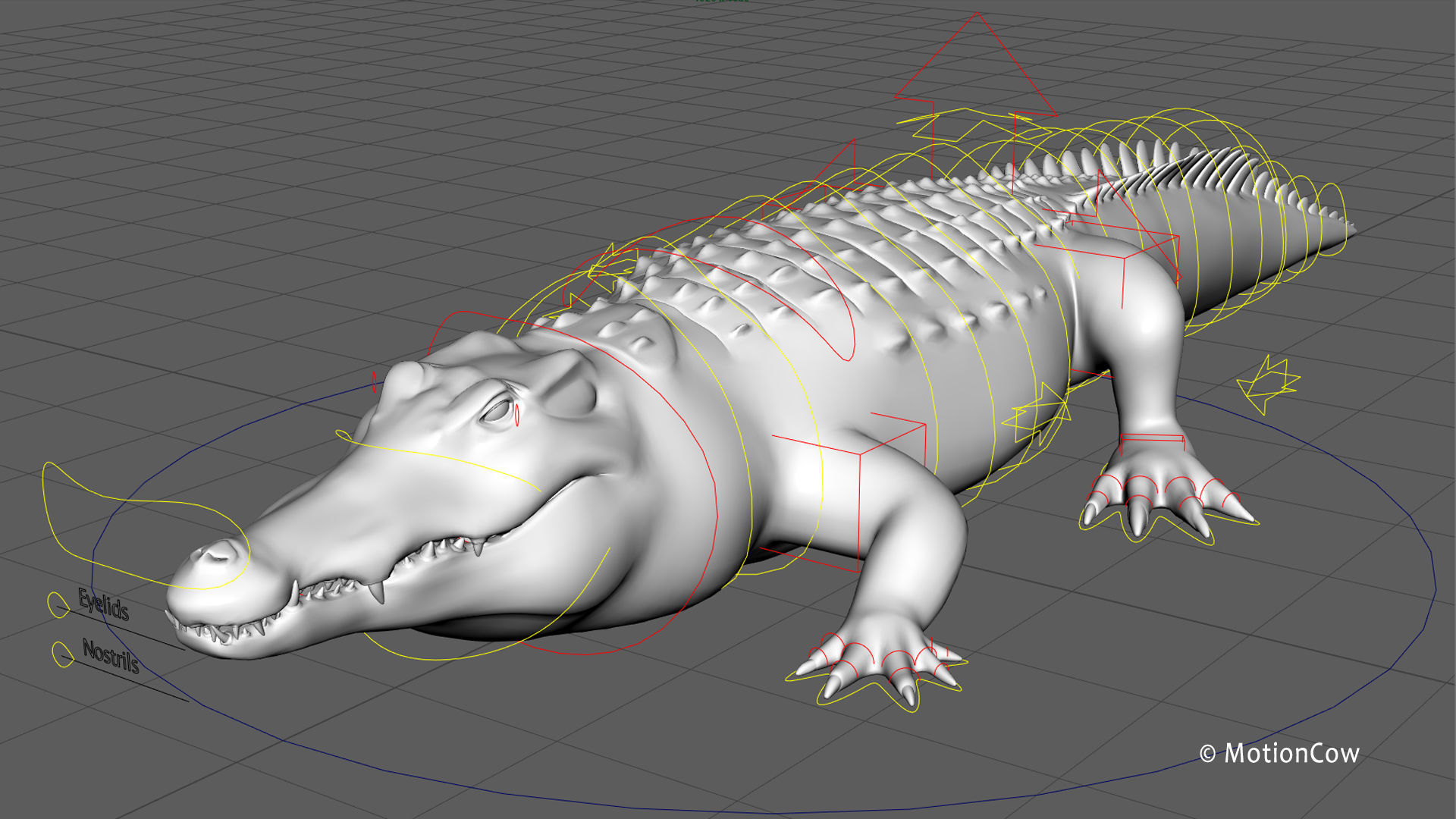Click the 'Nostrils' label text
This screenshot has height=819, width=1456.
point(111,656)
